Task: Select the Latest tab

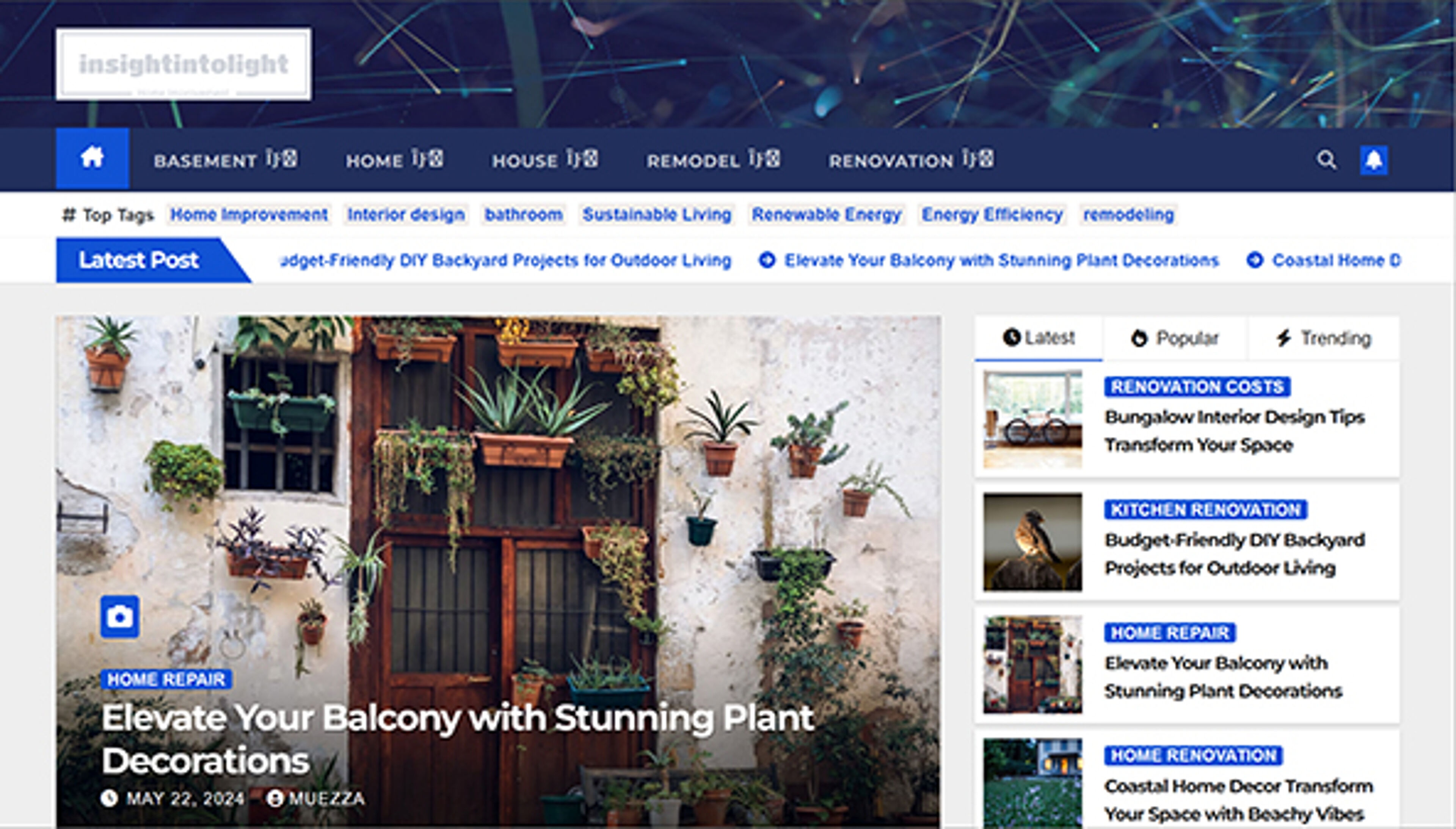Action: point(1038,338)
